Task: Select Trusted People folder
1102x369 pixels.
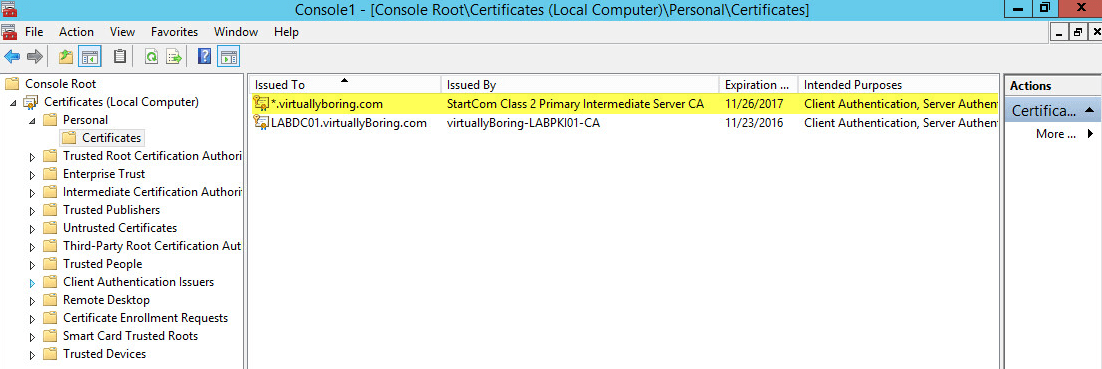Action: pos(103,264)
